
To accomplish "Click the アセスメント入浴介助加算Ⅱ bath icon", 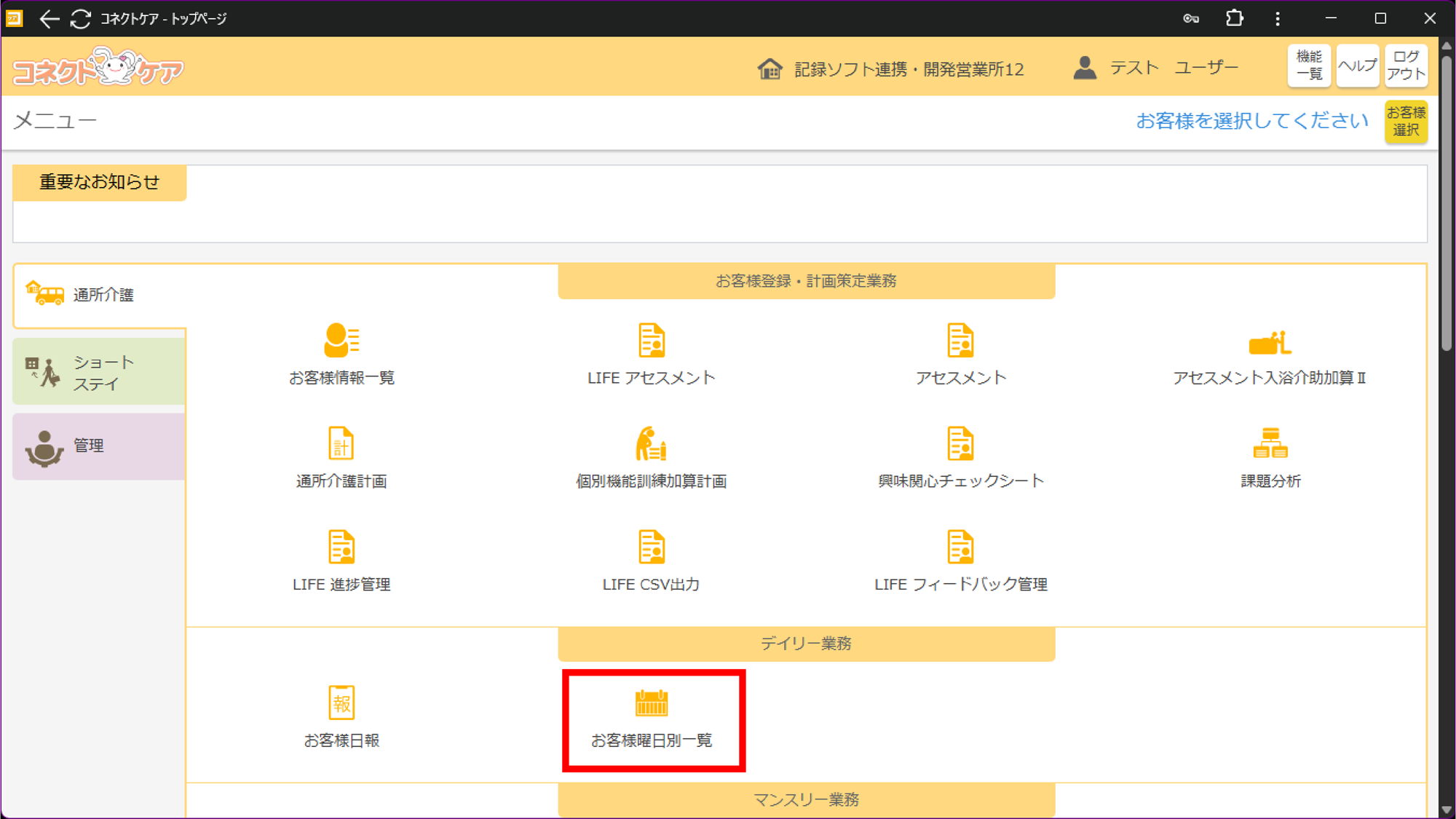I will click(1270, 341).
